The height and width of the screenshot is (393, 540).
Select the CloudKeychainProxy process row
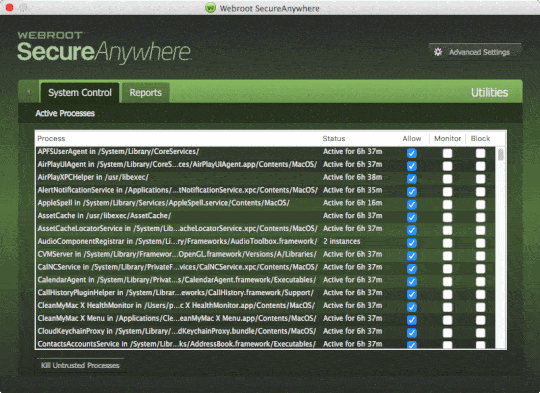265,331
